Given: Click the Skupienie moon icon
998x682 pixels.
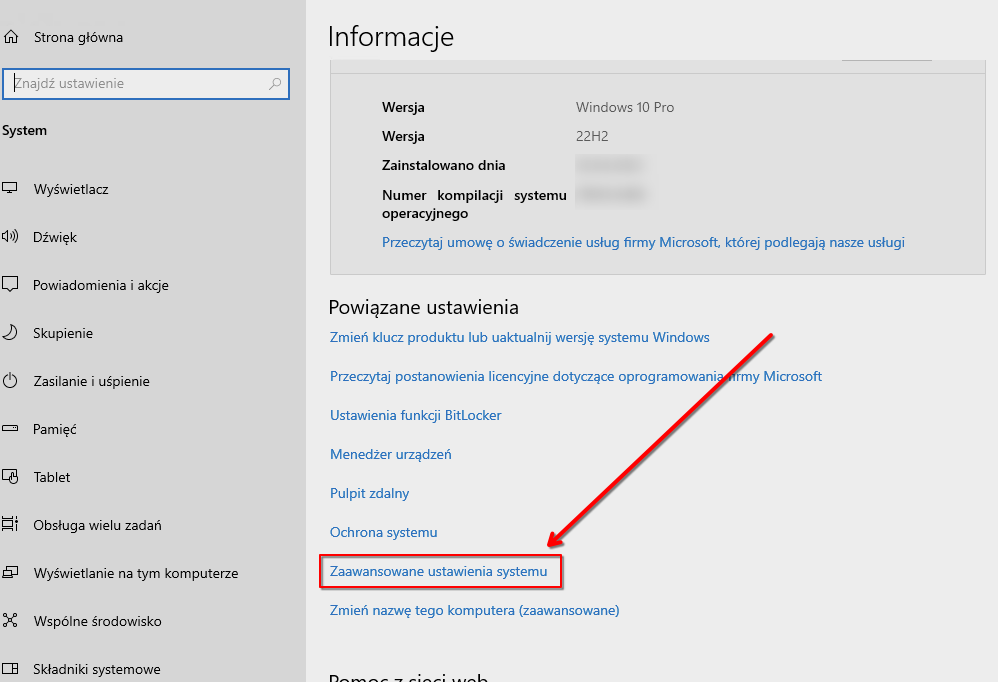Looking at the screenshot, I should coord(10,333).
